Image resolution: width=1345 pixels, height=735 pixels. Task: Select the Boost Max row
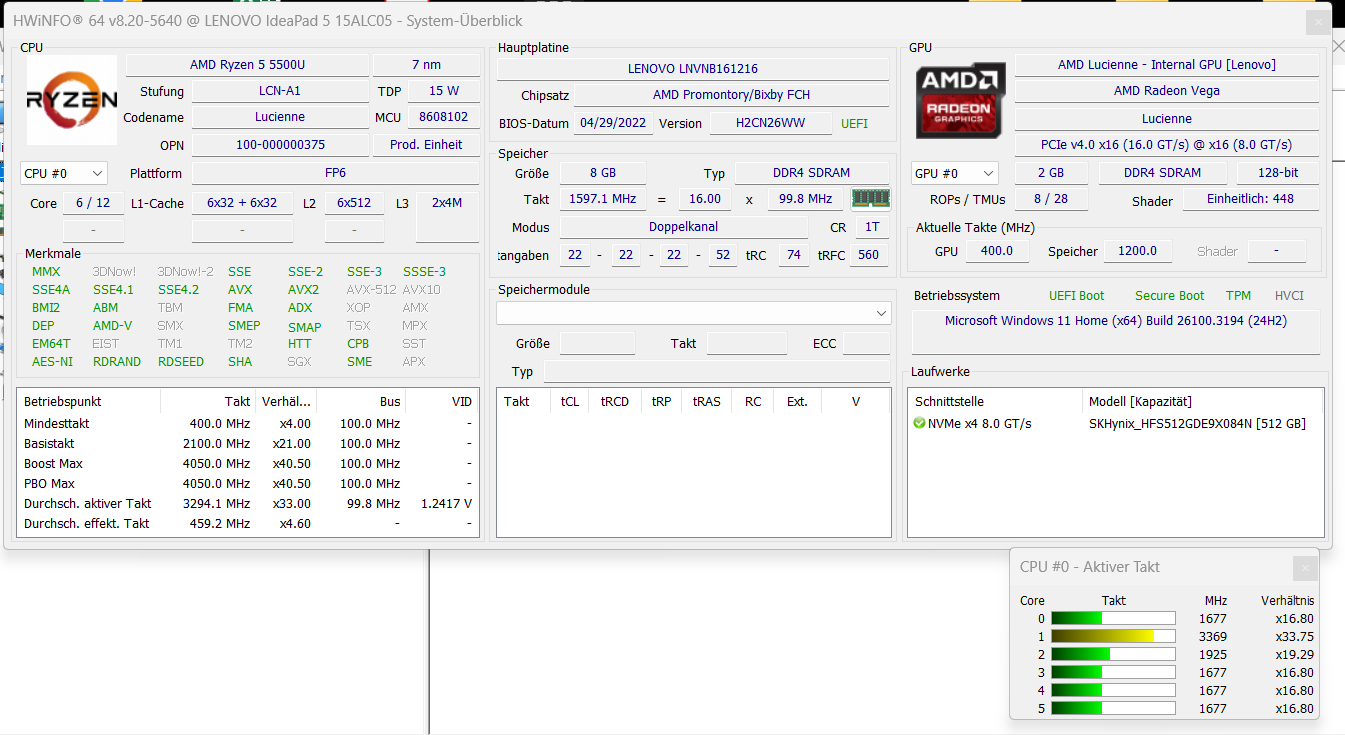pyautogui.click(x=248, y=464)
